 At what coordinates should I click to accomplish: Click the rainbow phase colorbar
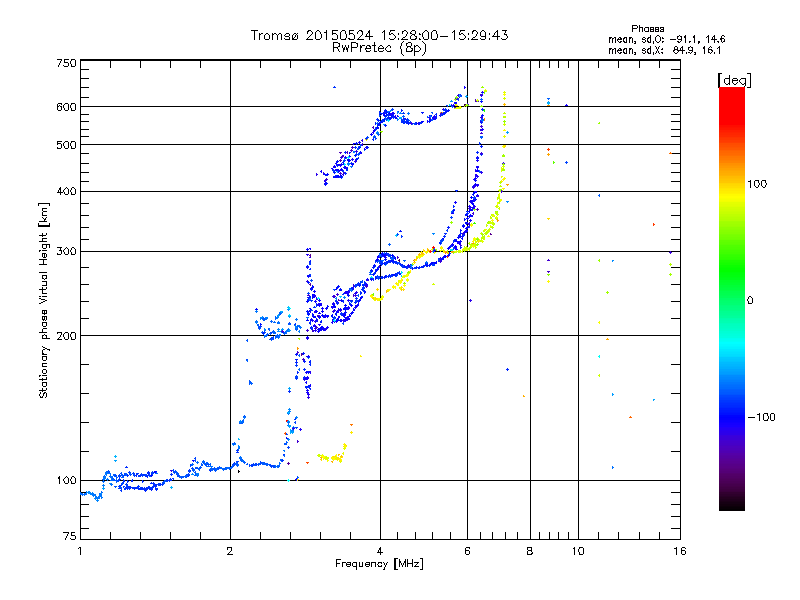click(x=732, y=298)
